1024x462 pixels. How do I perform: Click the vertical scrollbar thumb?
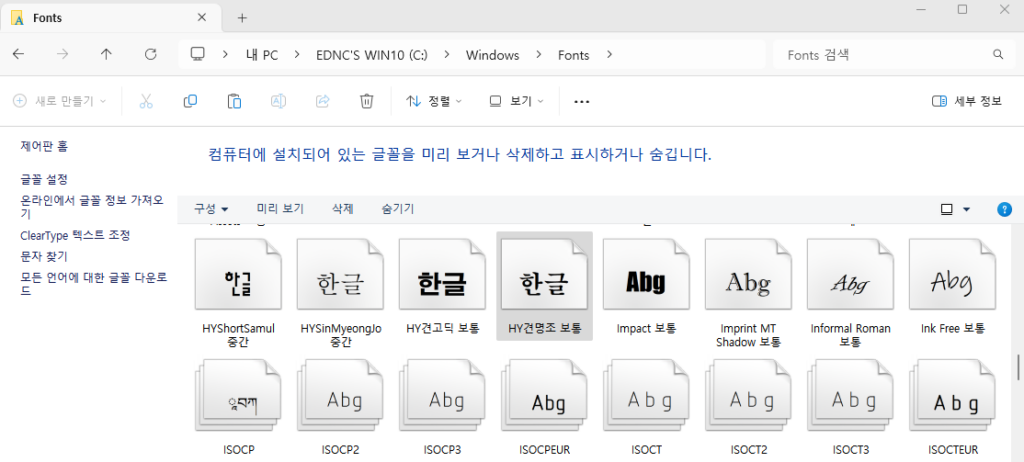1018,367
